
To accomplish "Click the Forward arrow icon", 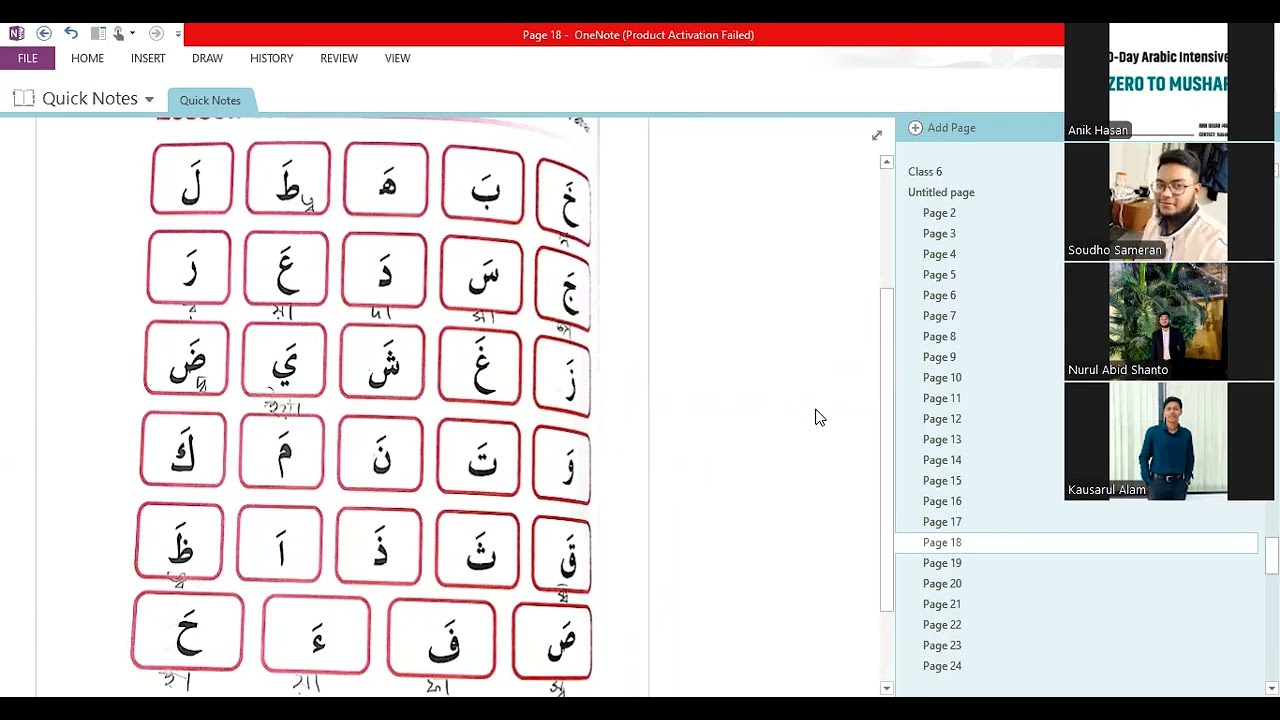I will coord(156,34).
